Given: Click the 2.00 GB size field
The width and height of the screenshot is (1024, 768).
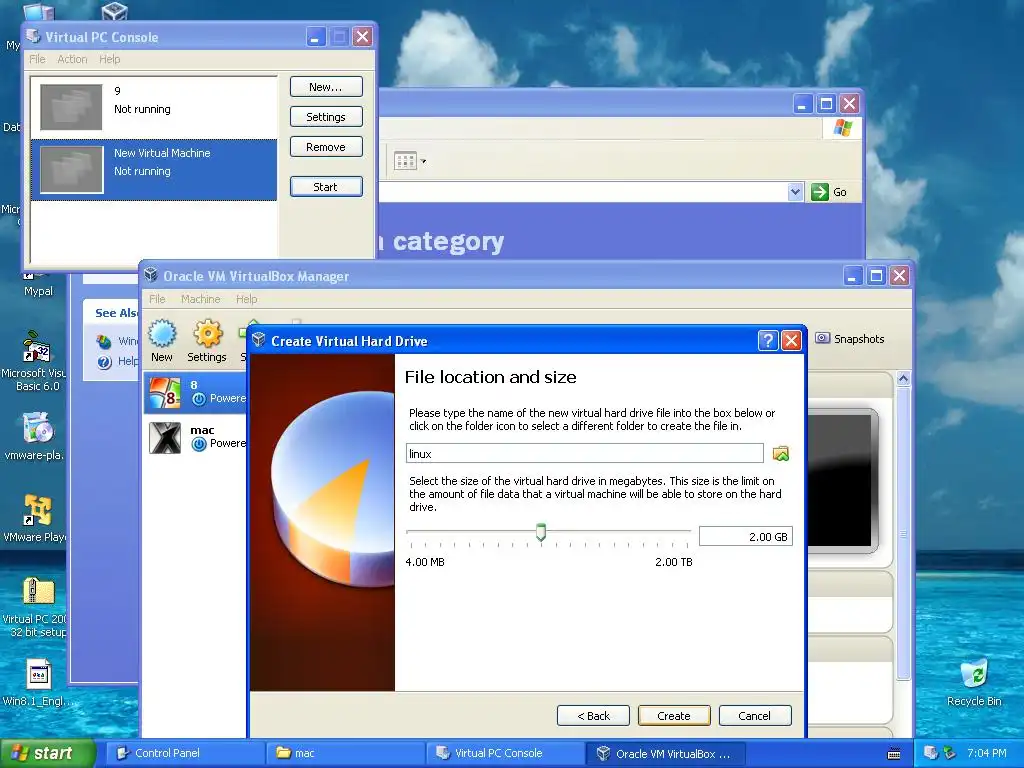Looking at the screenshot, I should [x=745, y=536].
